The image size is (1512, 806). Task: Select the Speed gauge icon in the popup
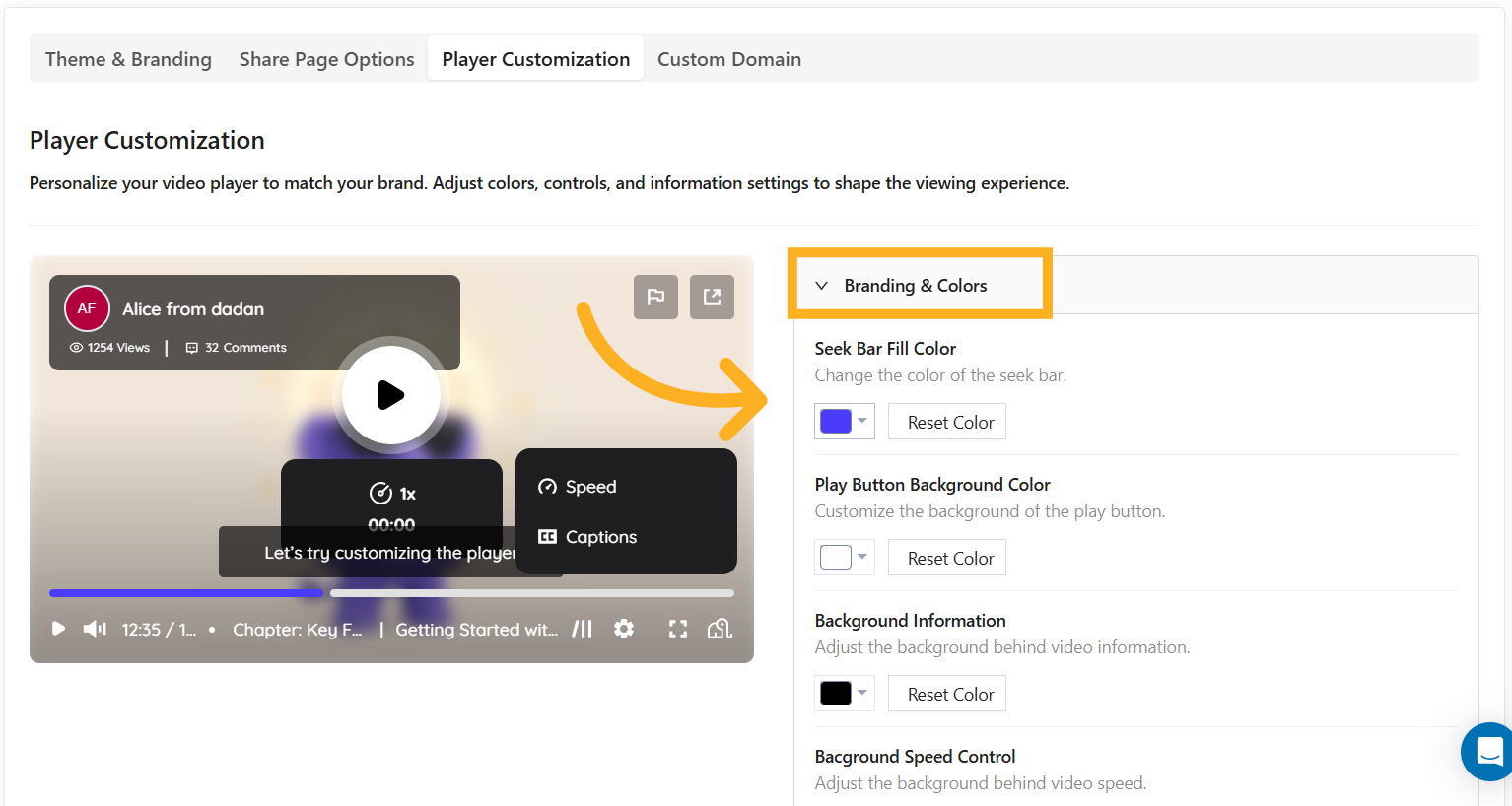[548, 486]
